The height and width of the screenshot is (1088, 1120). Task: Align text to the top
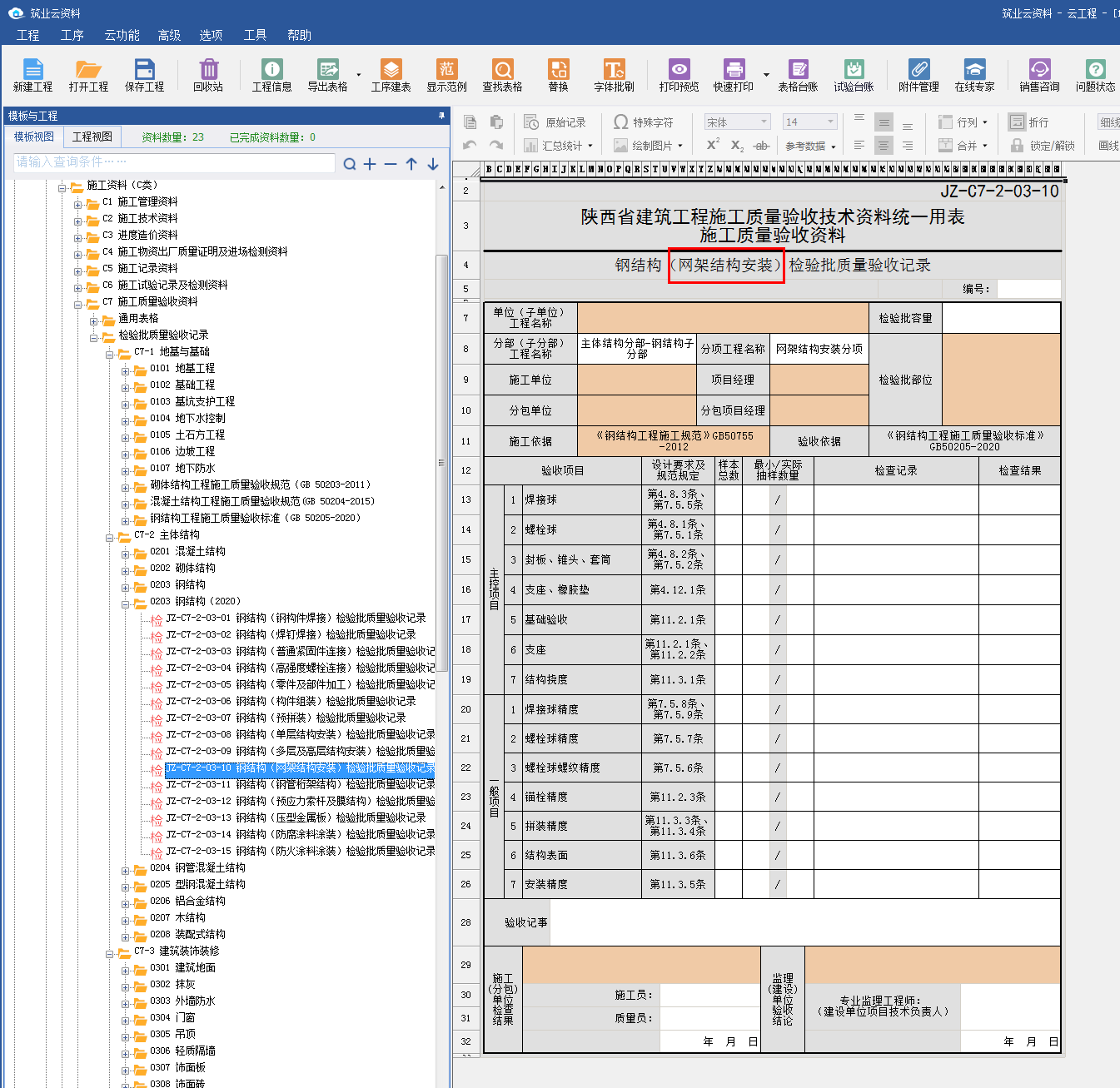(859, 118)
